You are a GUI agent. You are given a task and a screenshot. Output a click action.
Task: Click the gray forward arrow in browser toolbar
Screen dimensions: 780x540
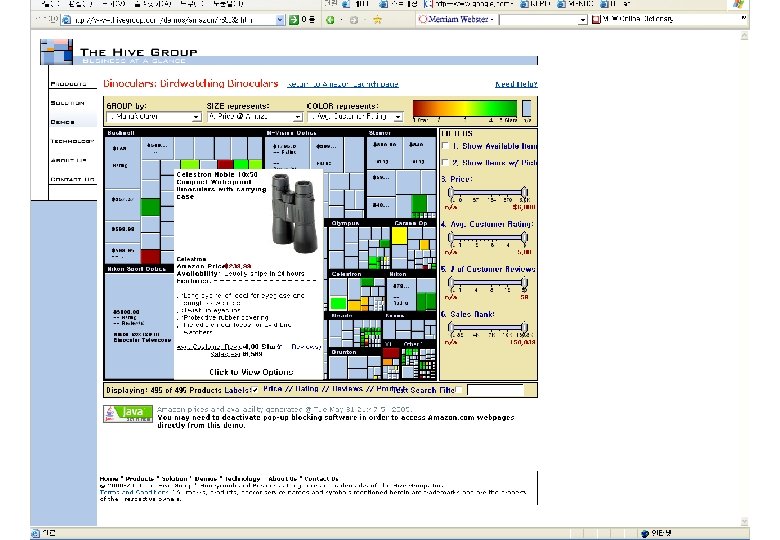tap(354, 20)
